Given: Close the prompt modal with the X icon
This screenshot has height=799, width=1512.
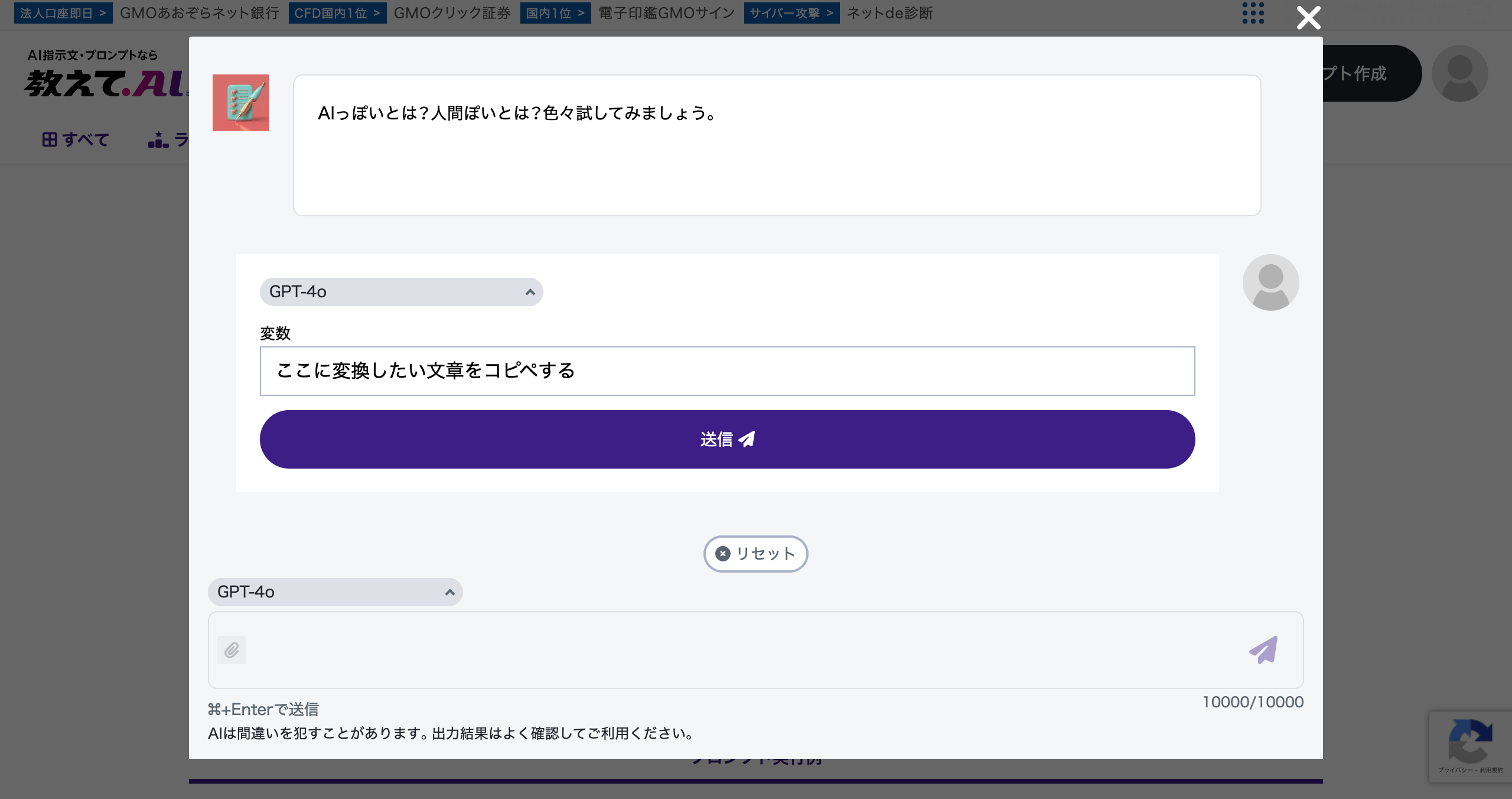Looking at the screenshot, I should pyautogui.click(x=1308, y=18).
